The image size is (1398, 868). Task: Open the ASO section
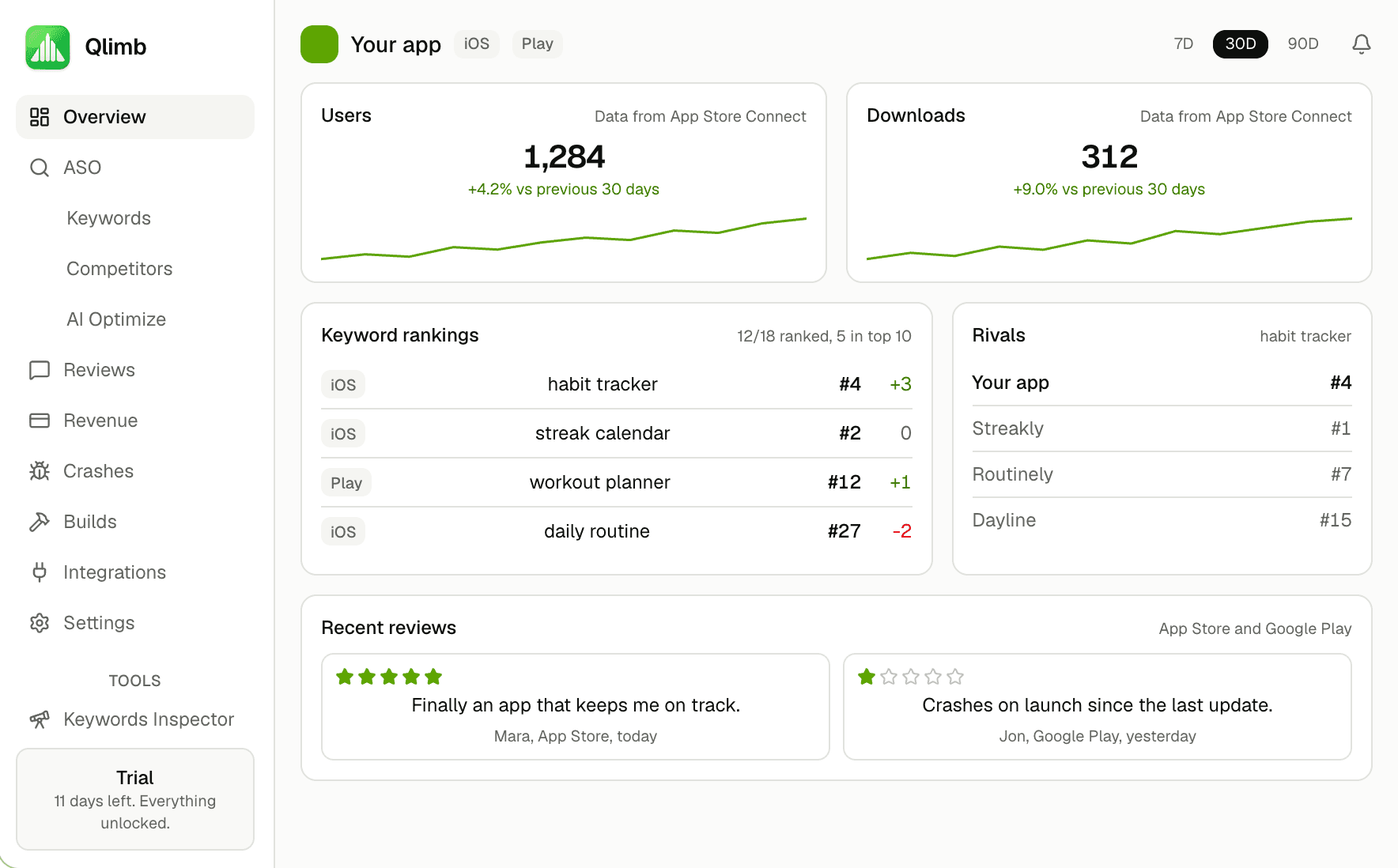pyautogui.click(x=135, y=168)
